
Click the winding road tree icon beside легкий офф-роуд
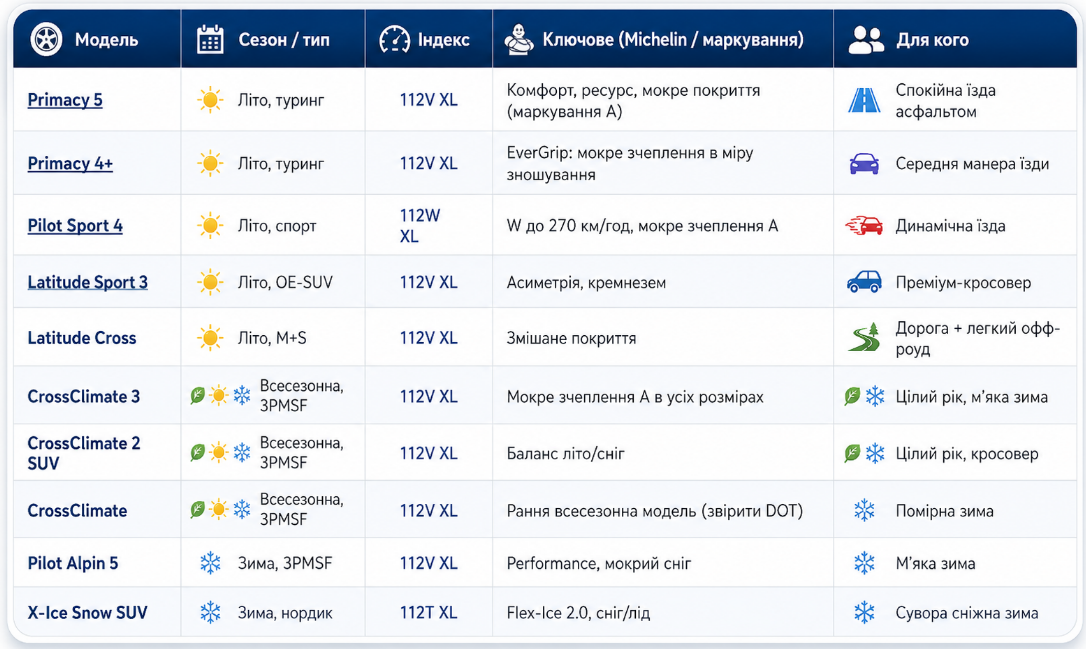click(x=864, y=338)
